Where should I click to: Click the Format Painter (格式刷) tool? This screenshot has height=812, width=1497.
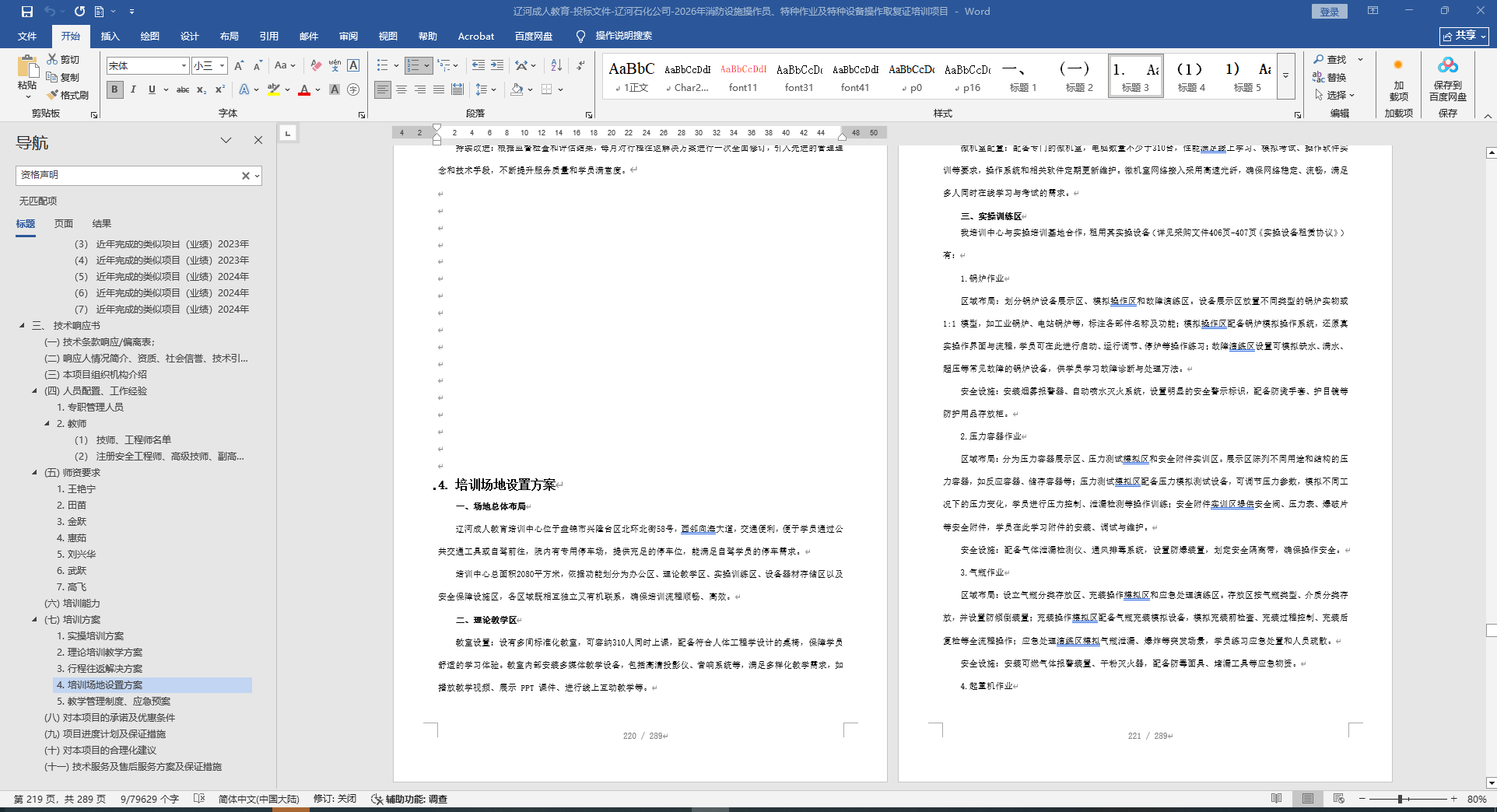tap(68, 95)
